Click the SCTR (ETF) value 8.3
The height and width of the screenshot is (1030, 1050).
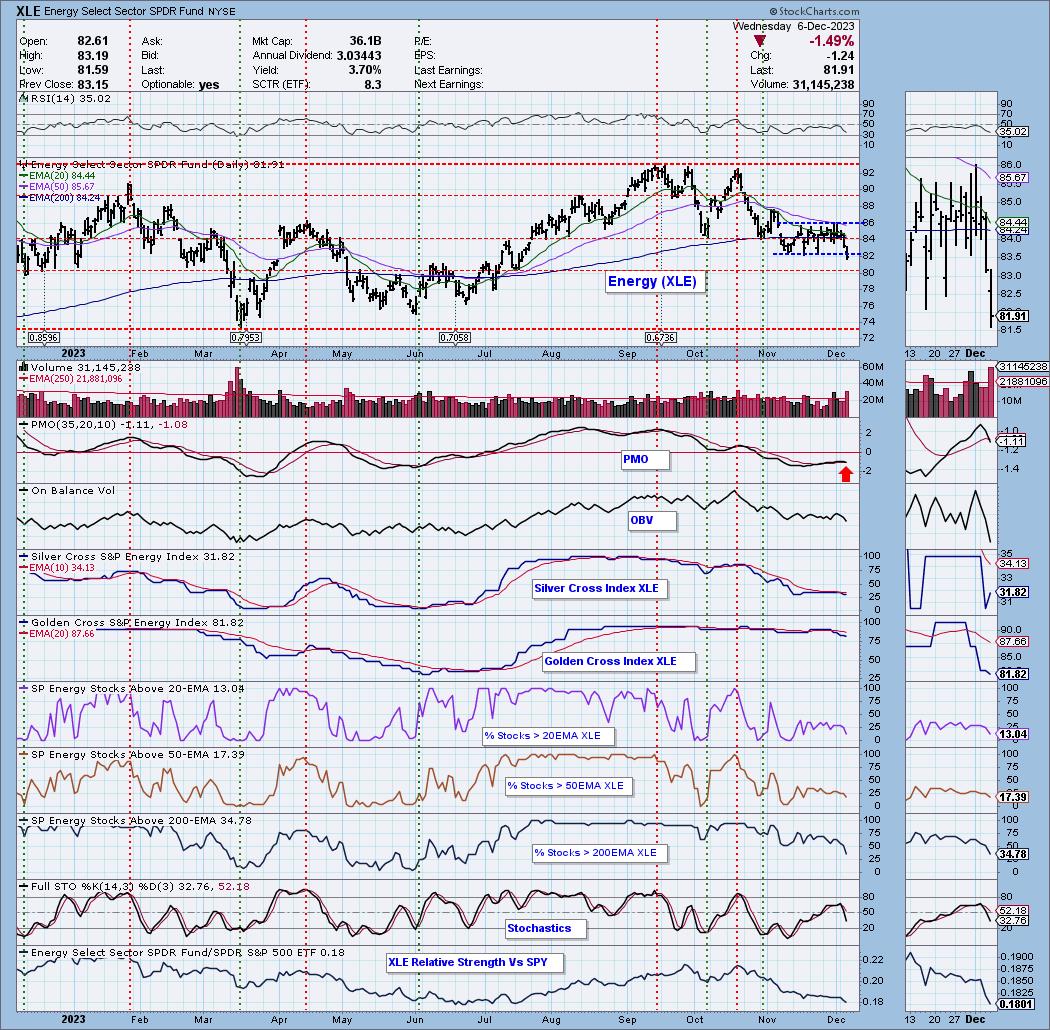pyautogui.click(x=372, y=84)
